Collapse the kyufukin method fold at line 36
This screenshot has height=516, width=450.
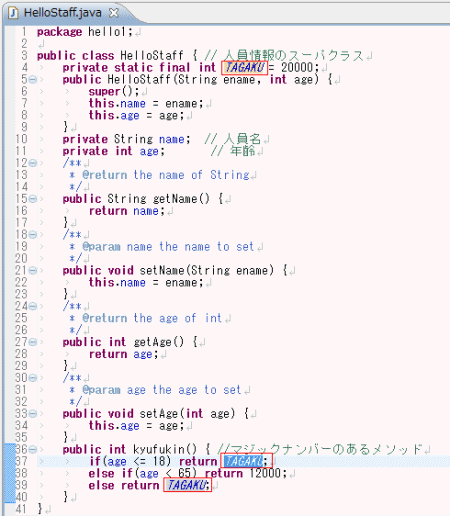pyautogui.click(x=33, y=449)
